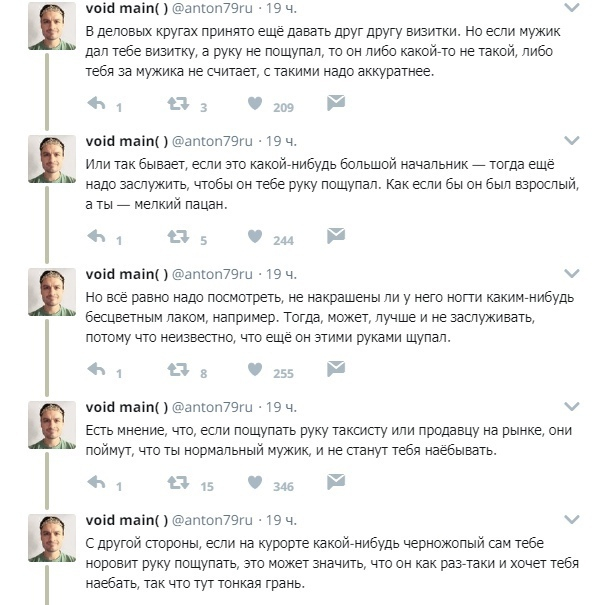609x605 pixels.
Task: Open the 19 ч. timestamp on fourth tweet
Action: tap(280, 408)
